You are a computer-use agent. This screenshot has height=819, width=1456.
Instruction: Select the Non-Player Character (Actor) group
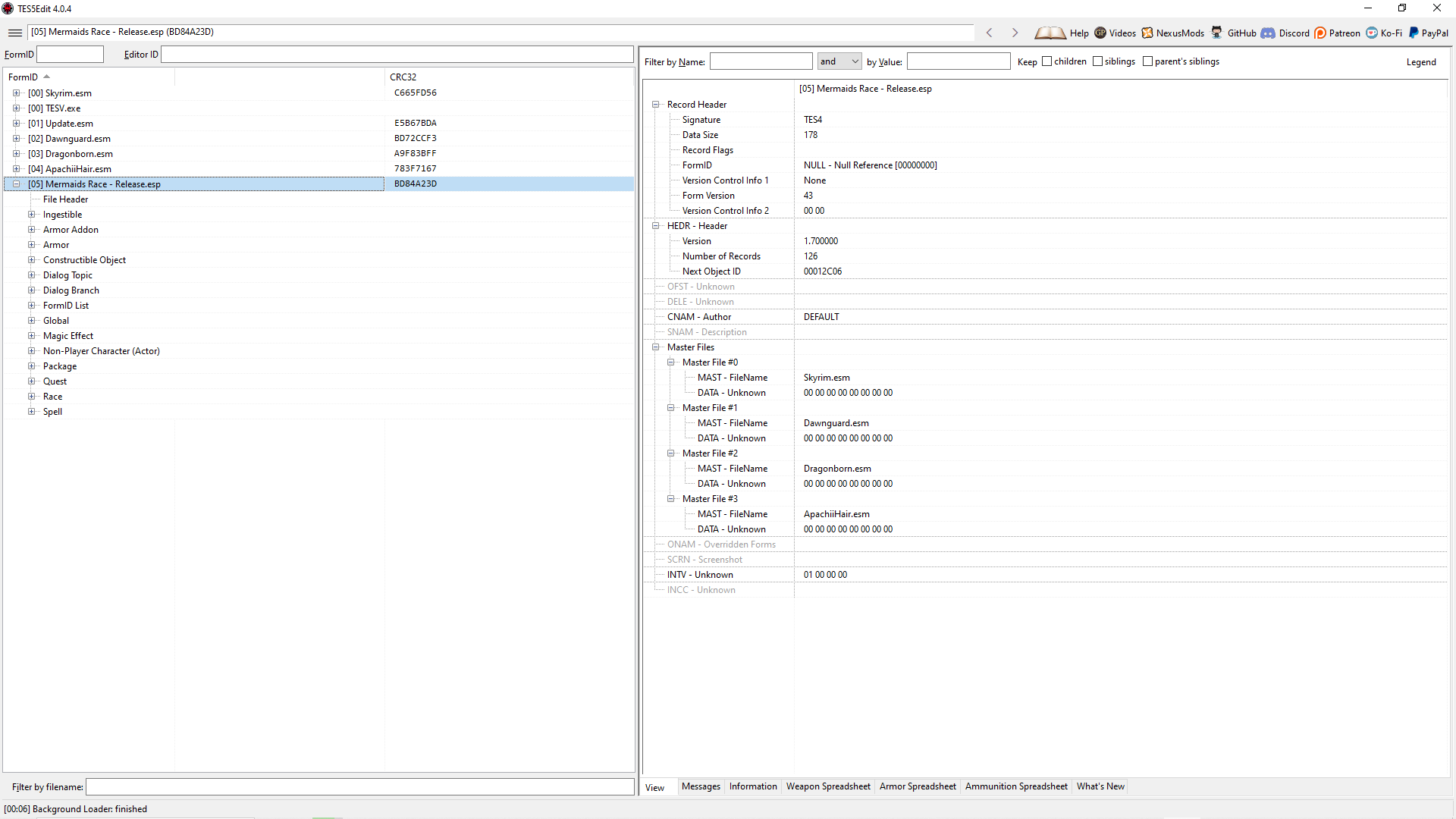[101, 351]
